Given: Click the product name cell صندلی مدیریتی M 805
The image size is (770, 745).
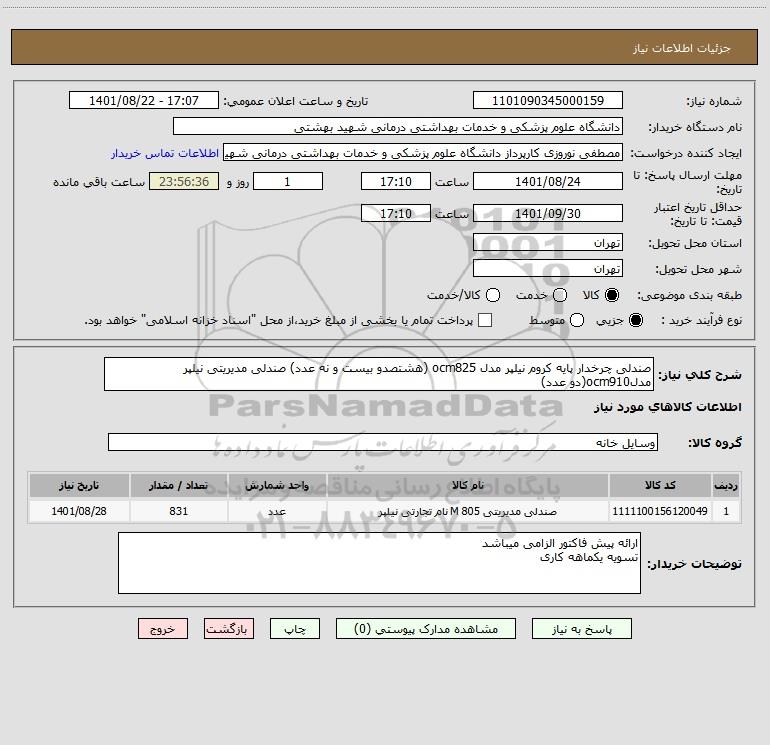Looking at the screenshot, I should [468, 511].
